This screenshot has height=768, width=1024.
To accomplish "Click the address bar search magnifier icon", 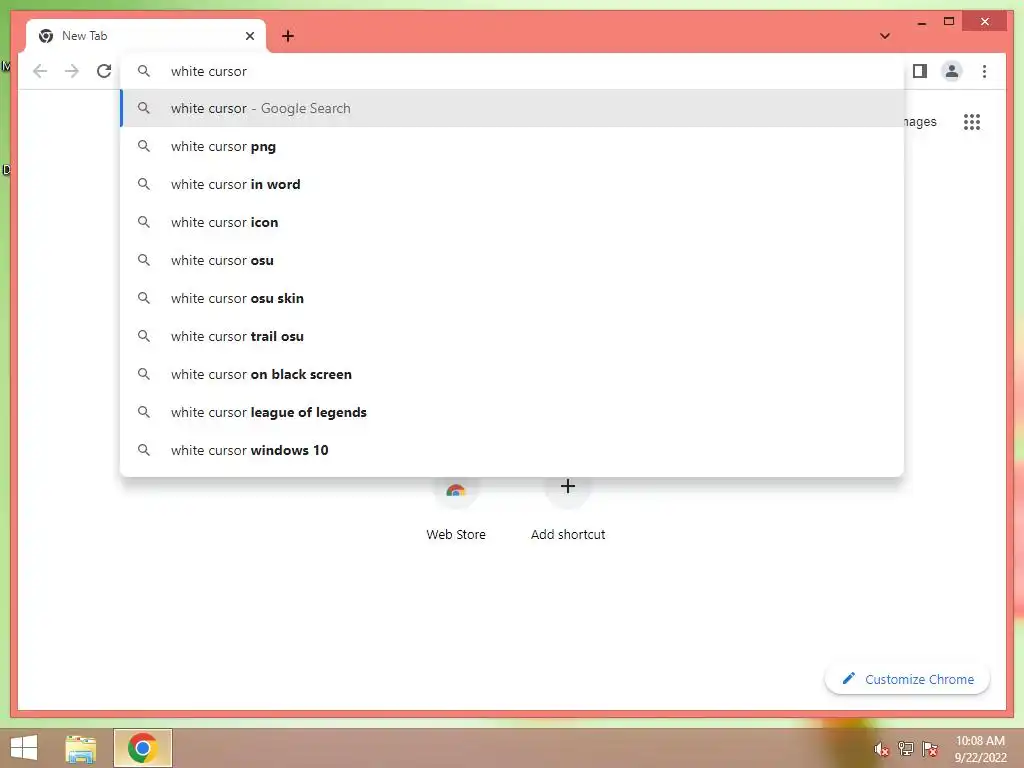I will pyautogui.click(x=144, y=71).
